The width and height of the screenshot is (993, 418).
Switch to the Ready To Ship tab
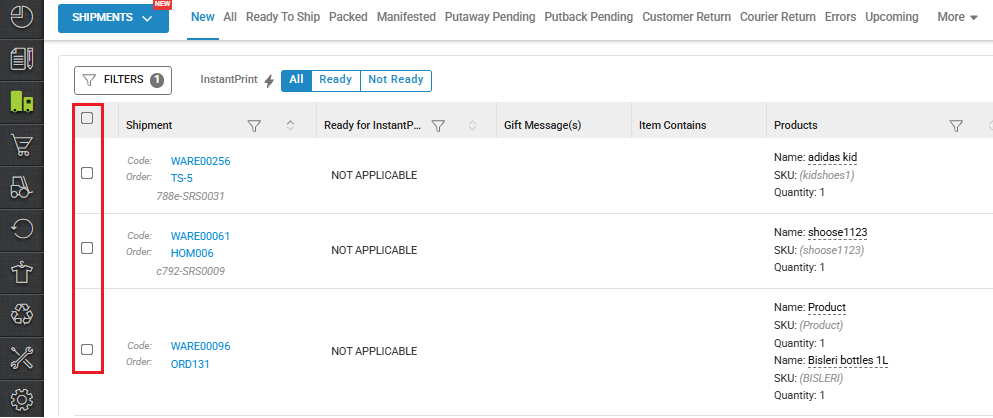(x=283, y=17)
